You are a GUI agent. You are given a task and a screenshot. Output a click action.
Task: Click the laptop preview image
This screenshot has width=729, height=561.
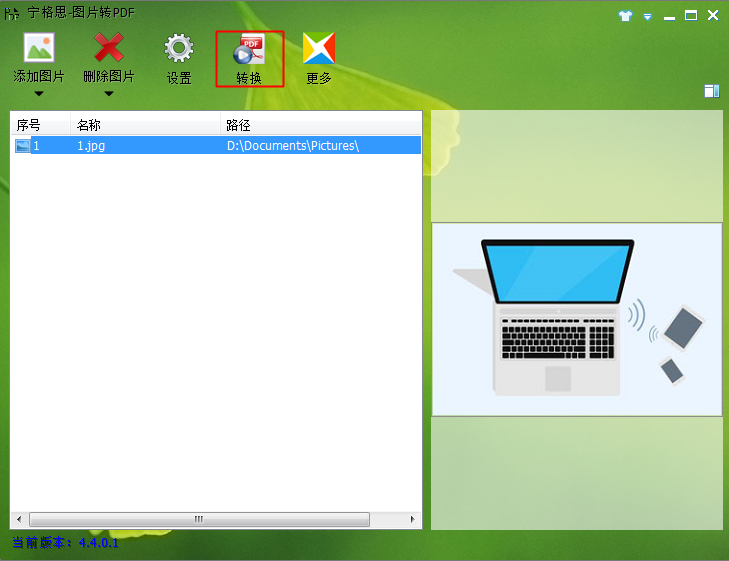click(x=577, y=319)
